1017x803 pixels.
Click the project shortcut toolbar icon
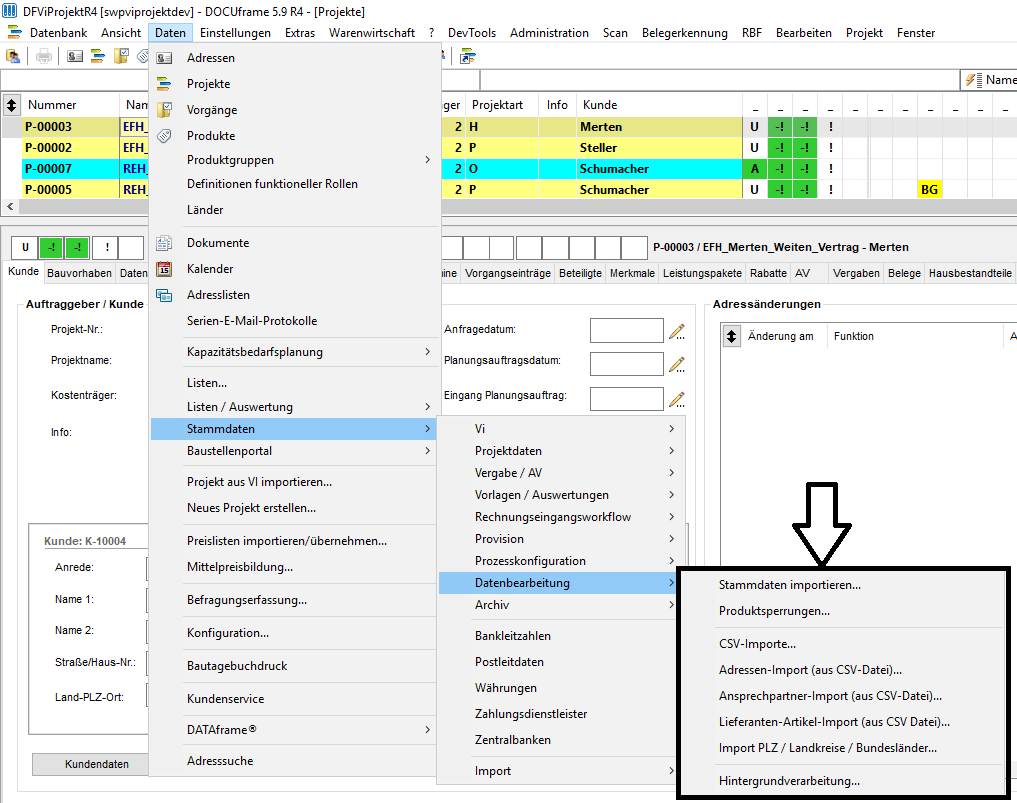(468, 57)
